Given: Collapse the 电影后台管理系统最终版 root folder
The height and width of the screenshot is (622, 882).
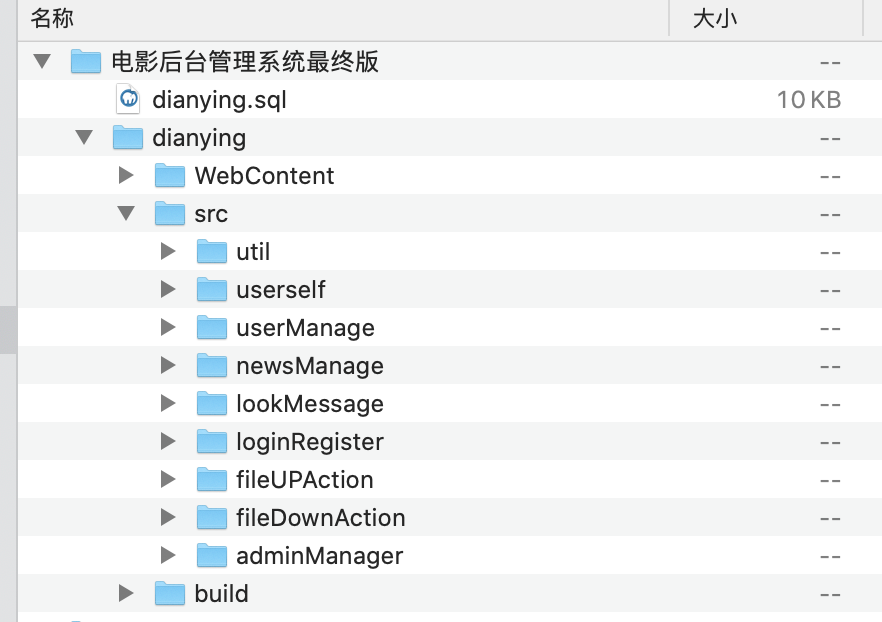Looking at the screenshot, I should pyautogui.click(x=42, y=61).
